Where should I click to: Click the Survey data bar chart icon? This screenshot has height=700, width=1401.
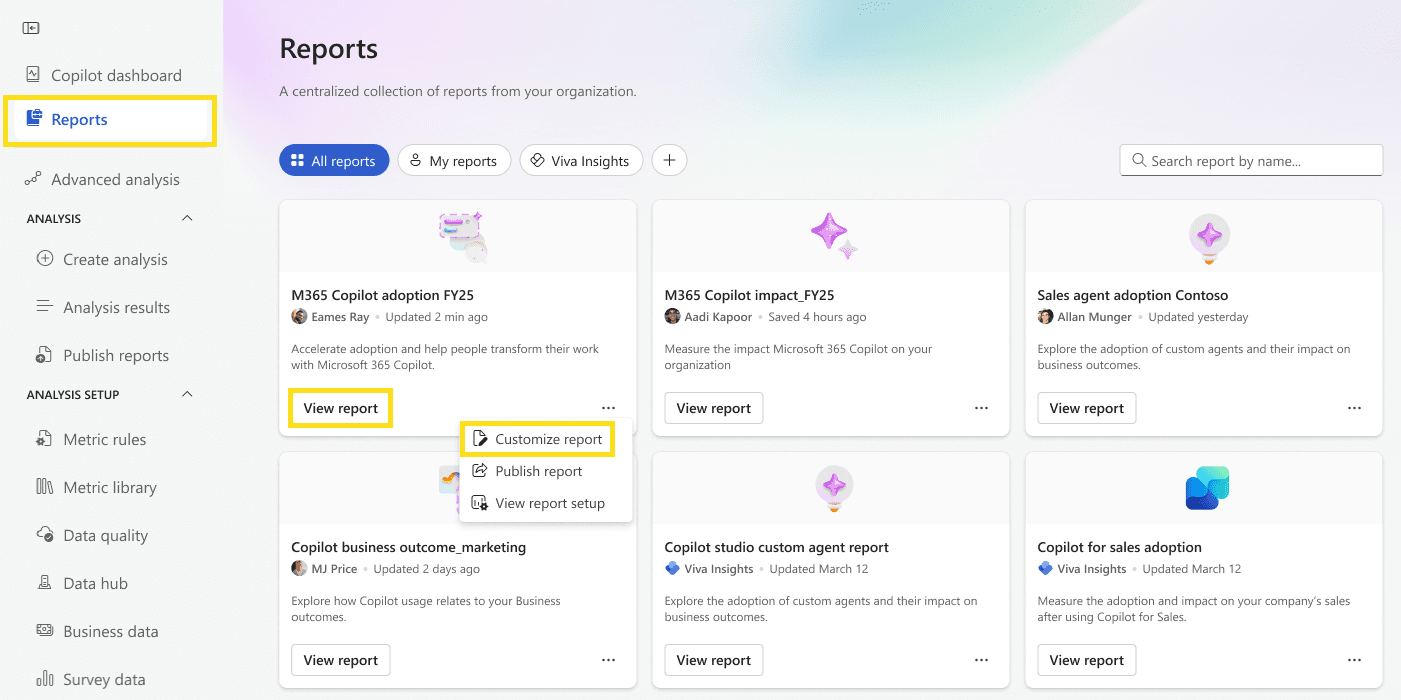click(x=44, y=679)
